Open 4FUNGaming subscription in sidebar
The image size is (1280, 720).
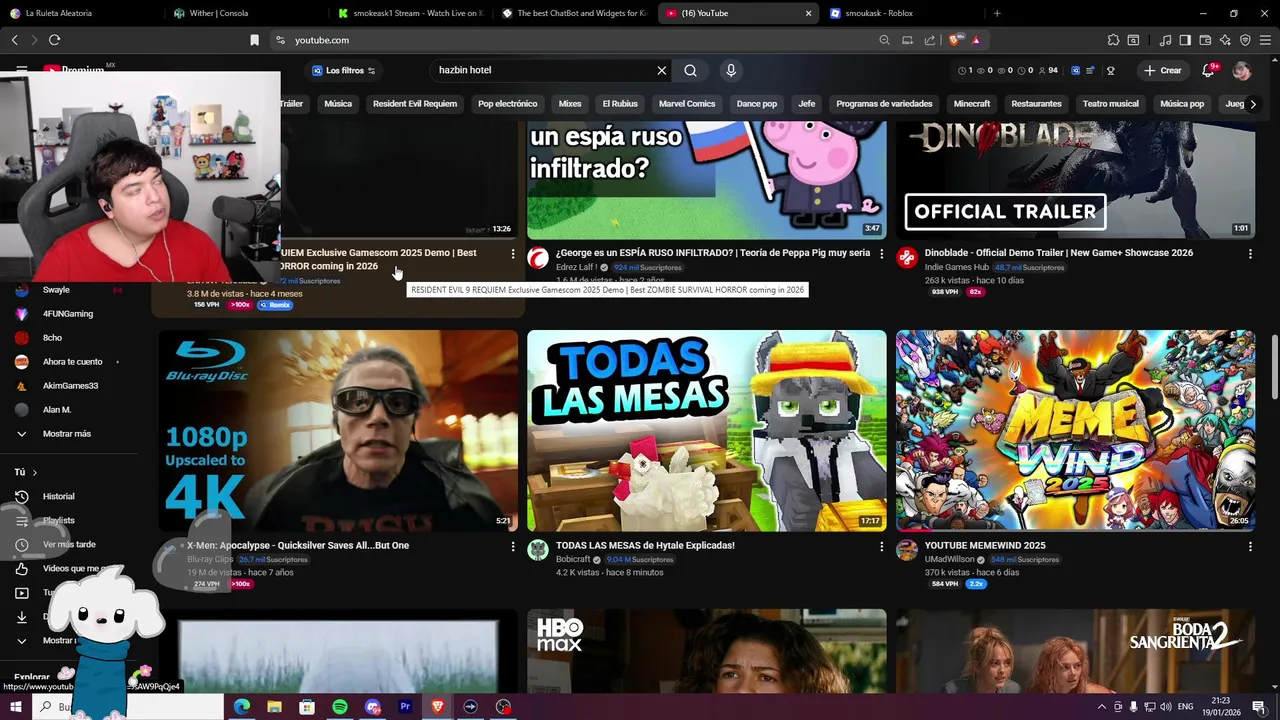pyautogui.click(x=67, y=314)
